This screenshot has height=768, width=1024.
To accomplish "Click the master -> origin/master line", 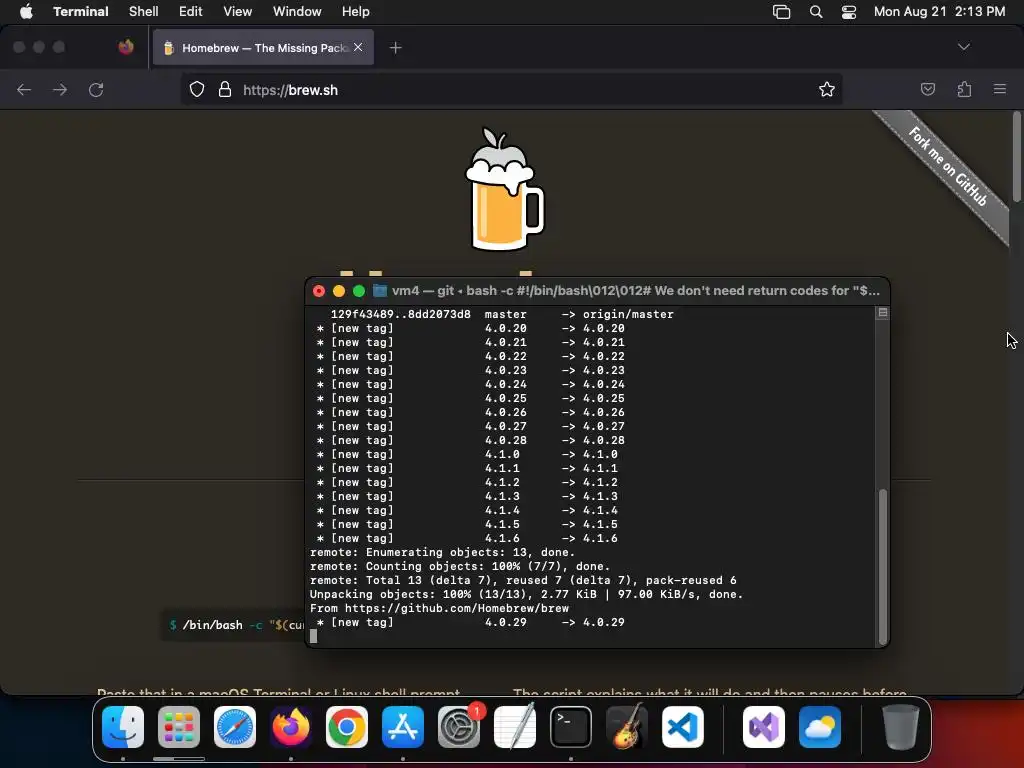I will pos(502,314).
